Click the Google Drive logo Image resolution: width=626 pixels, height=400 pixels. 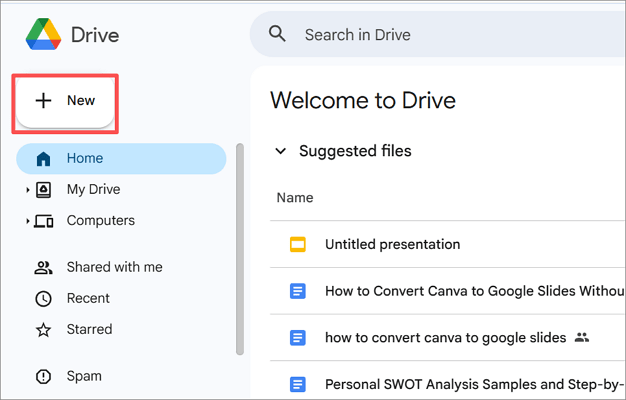tap(44, 34)
